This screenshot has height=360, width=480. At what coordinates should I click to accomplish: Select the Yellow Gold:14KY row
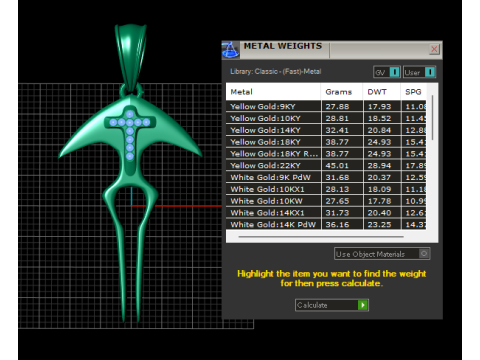(326, 130)
